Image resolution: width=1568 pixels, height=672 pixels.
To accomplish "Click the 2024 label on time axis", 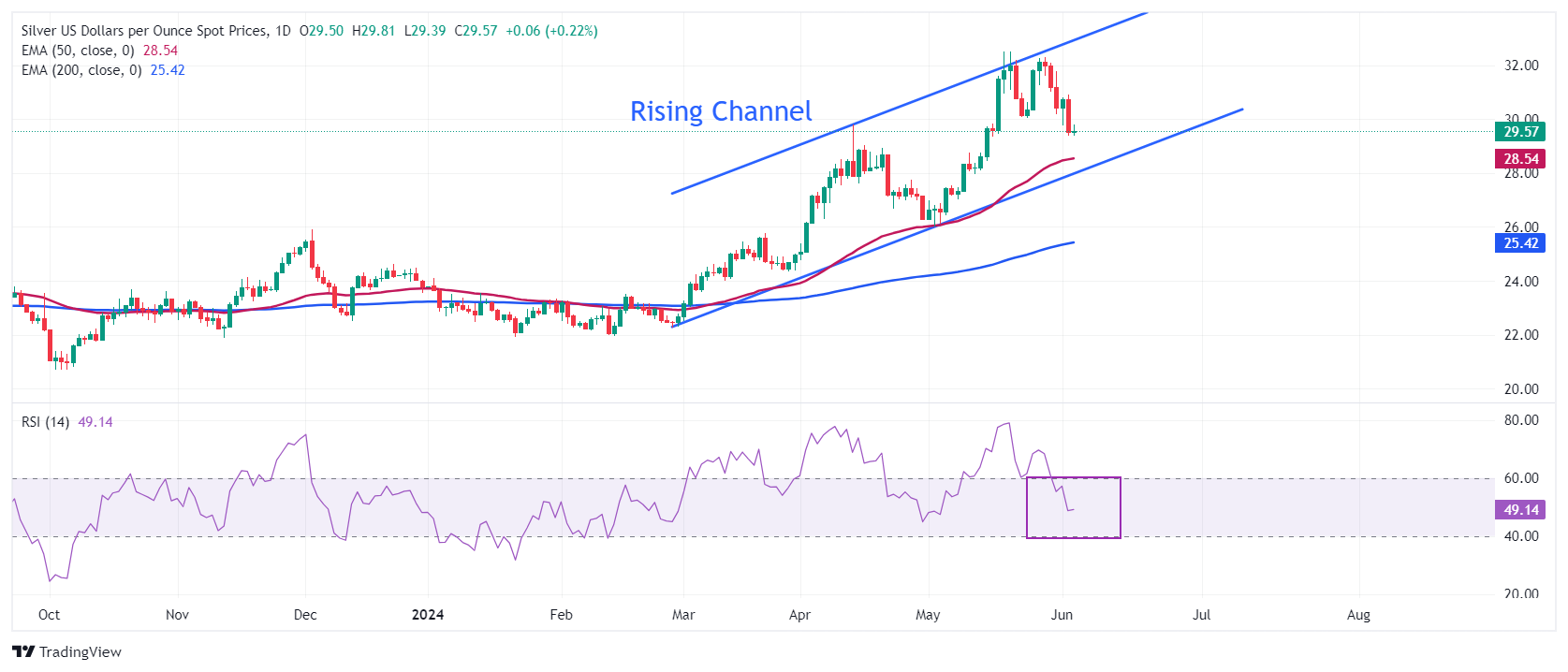I will pos(428,615).
